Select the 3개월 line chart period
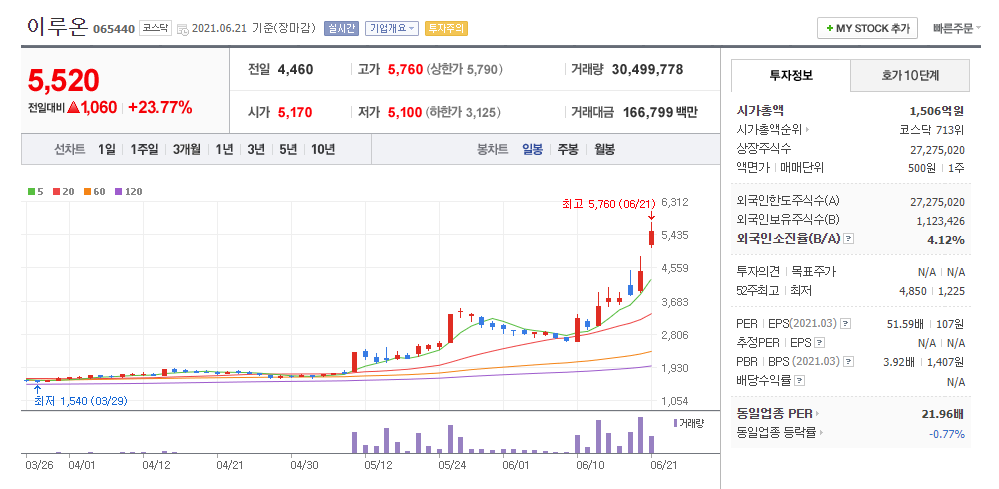999x489 pixels. pyautogui.click(x=187, y=150)
